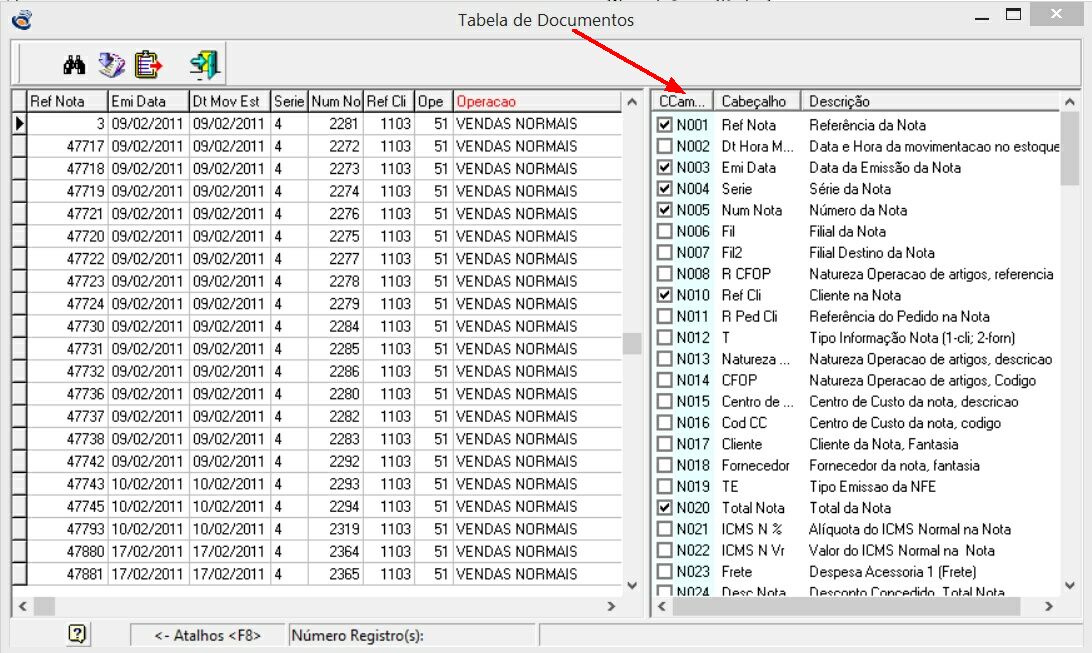Click the Número Registro(s) status field
1092x653 pixels.
pyautogui.click(x=412, y=635)
